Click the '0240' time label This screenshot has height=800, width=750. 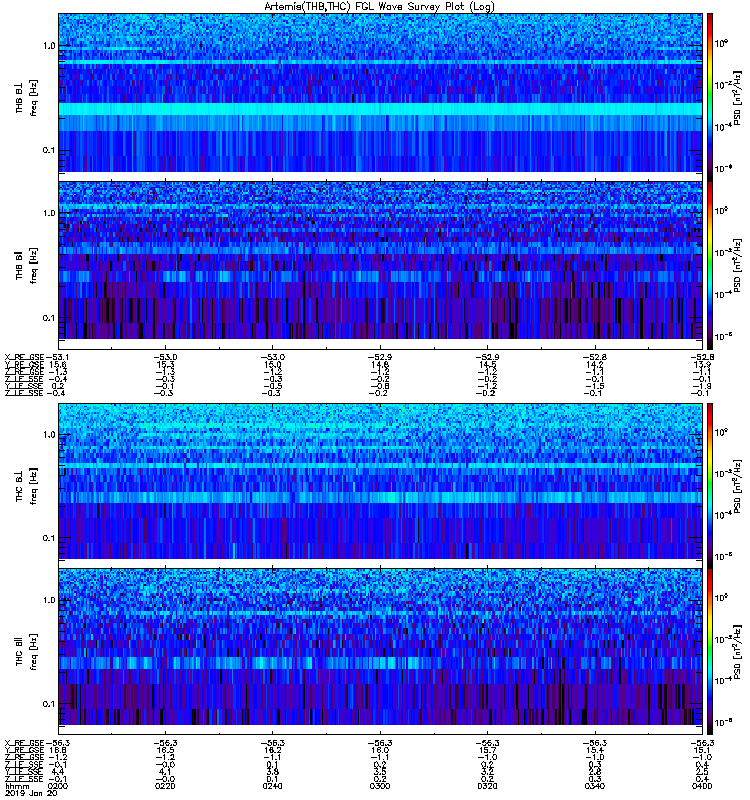pos(272,786)
